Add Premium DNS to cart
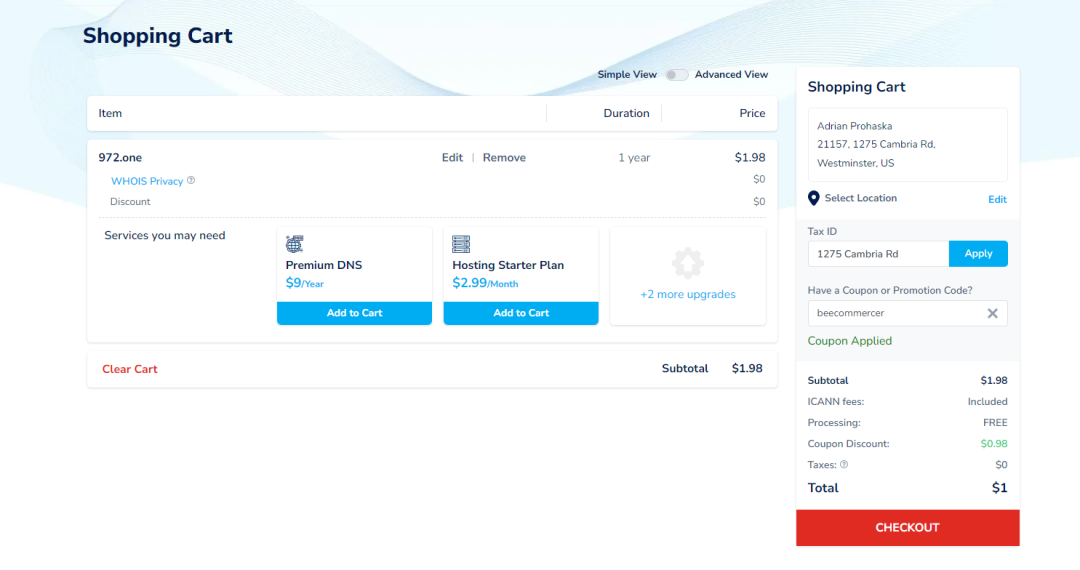The image size is (1080, 570). 354,313
